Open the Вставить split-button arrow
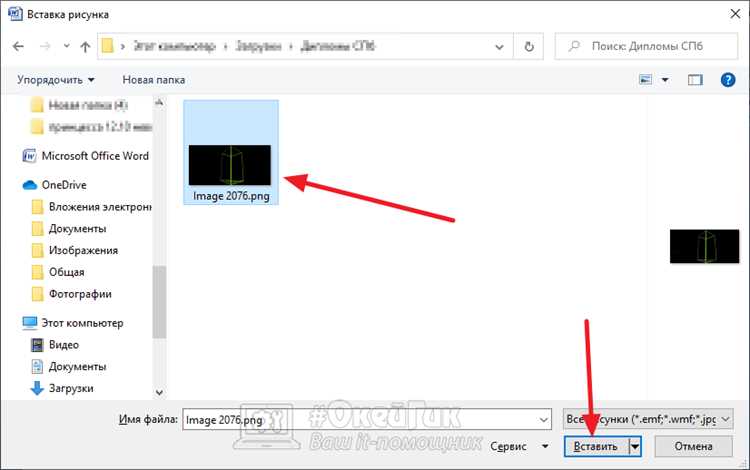The height and width of the screenshot is (470, 750). tap(635, 447)
